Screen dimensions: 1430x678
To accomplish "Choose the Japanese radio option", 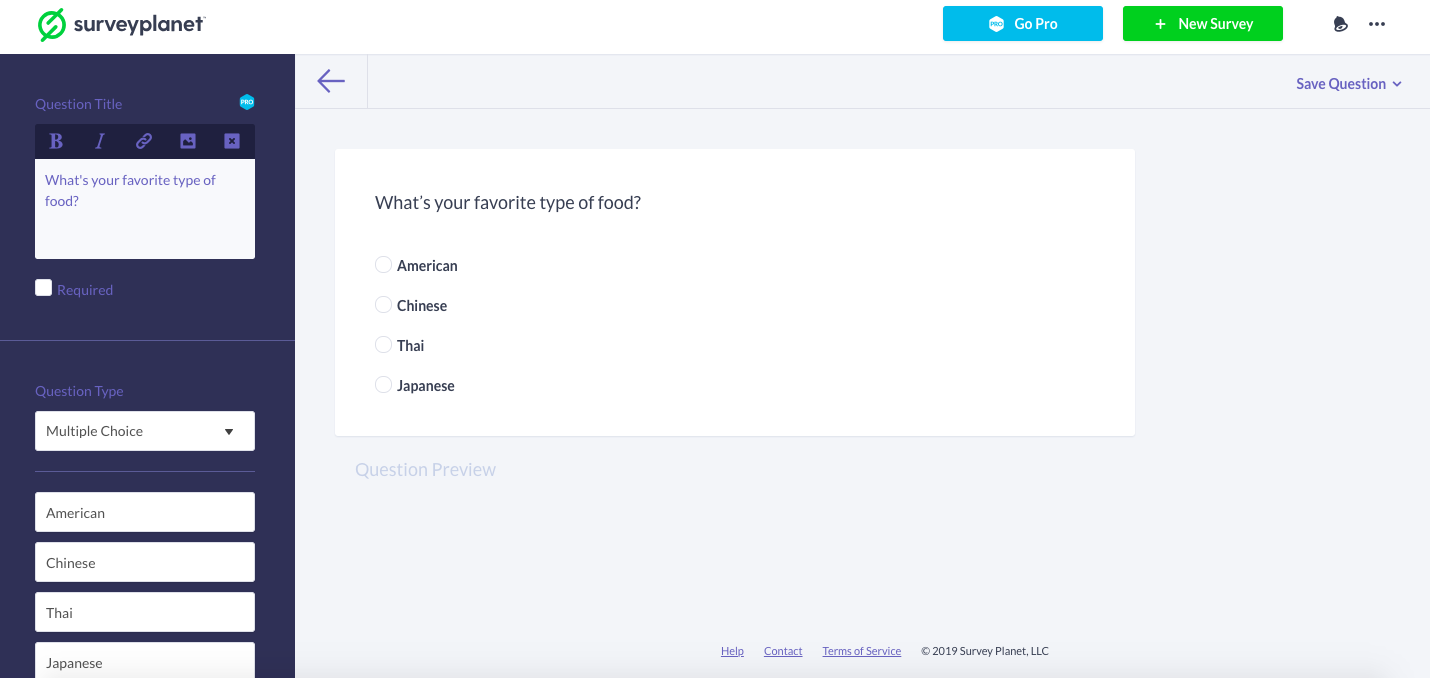I will tap(383, 385).
